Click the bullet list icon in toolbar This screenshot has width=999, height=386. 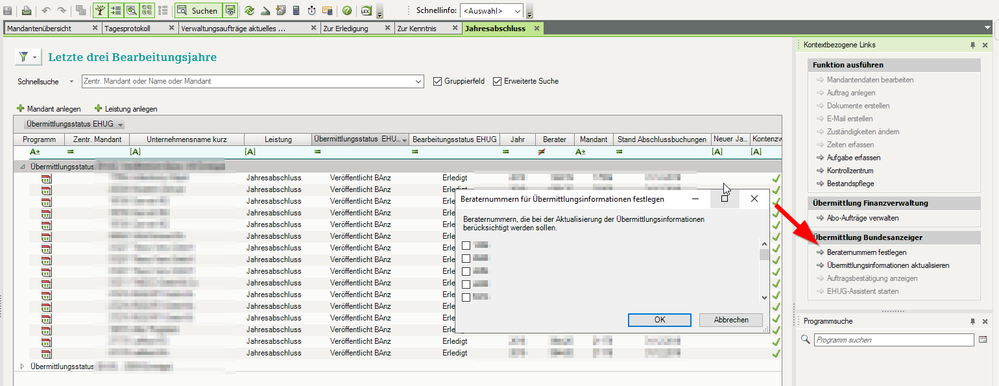pyautogui.click(x=162, y=11)
